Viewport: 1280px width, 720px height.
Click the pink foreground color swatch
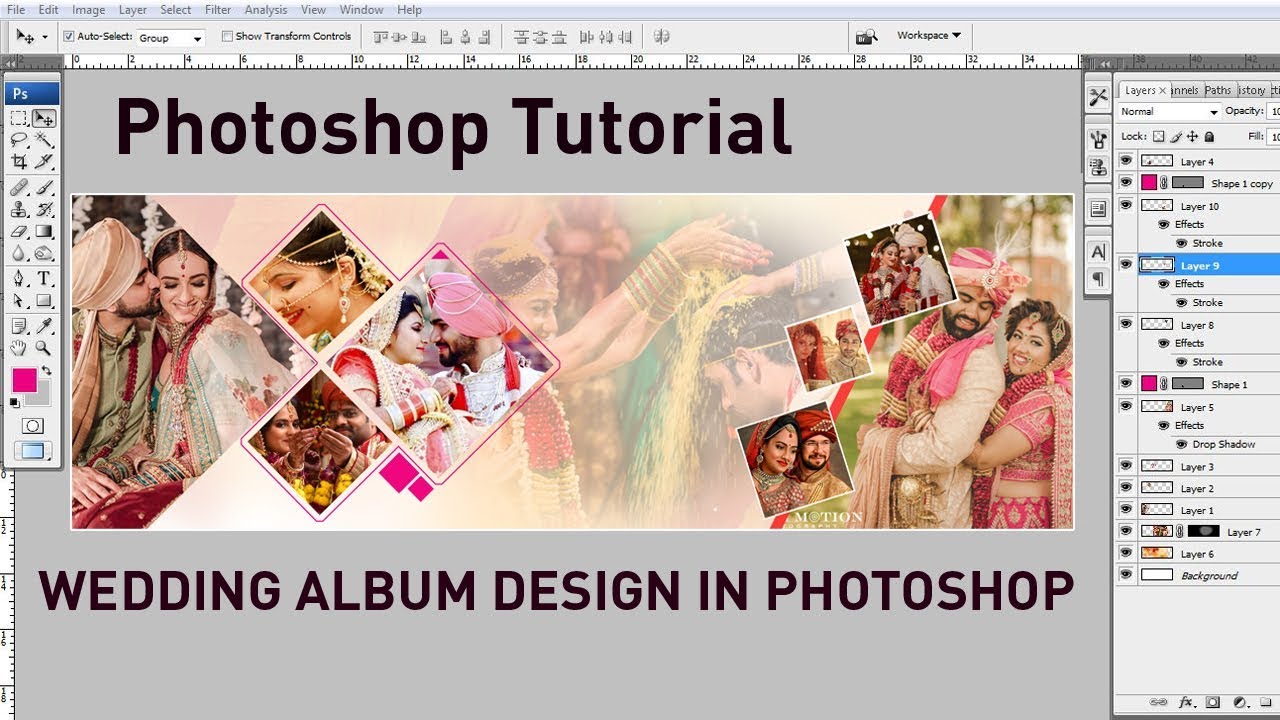click(x=24, y=380)
